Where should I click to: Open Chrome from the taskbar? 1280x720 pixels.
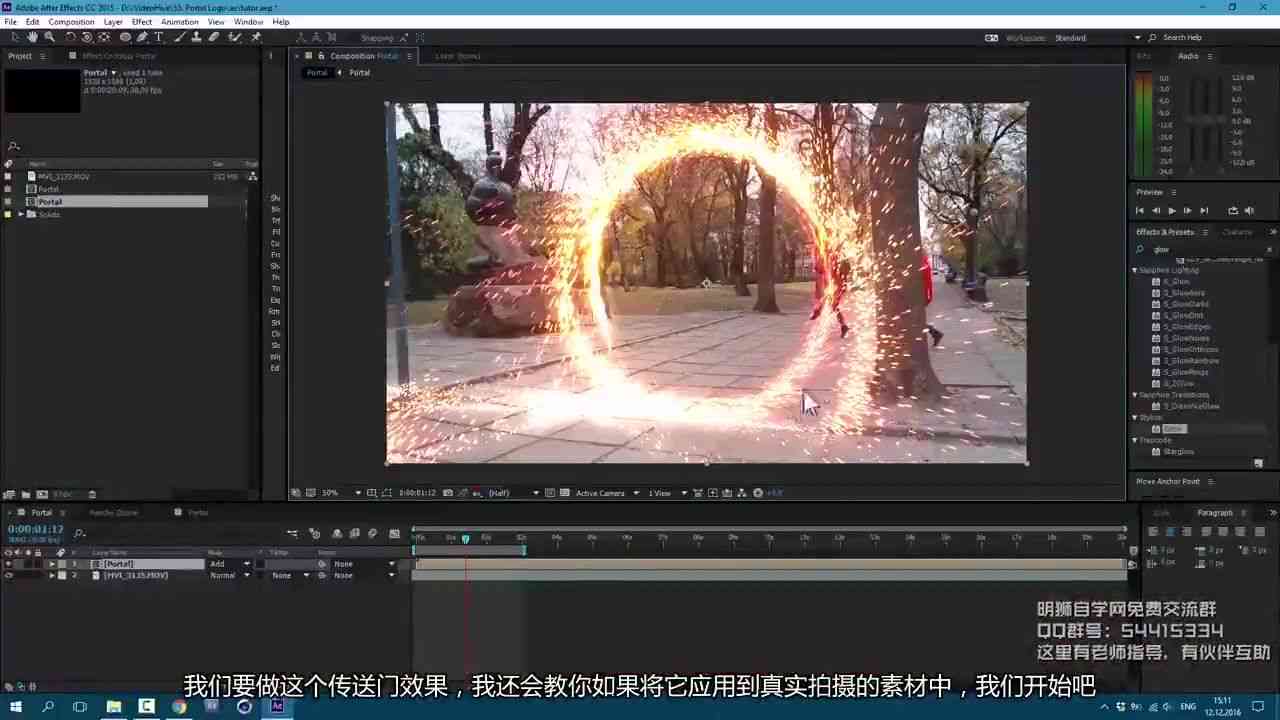pyautogui.click(x=179, y=706)
